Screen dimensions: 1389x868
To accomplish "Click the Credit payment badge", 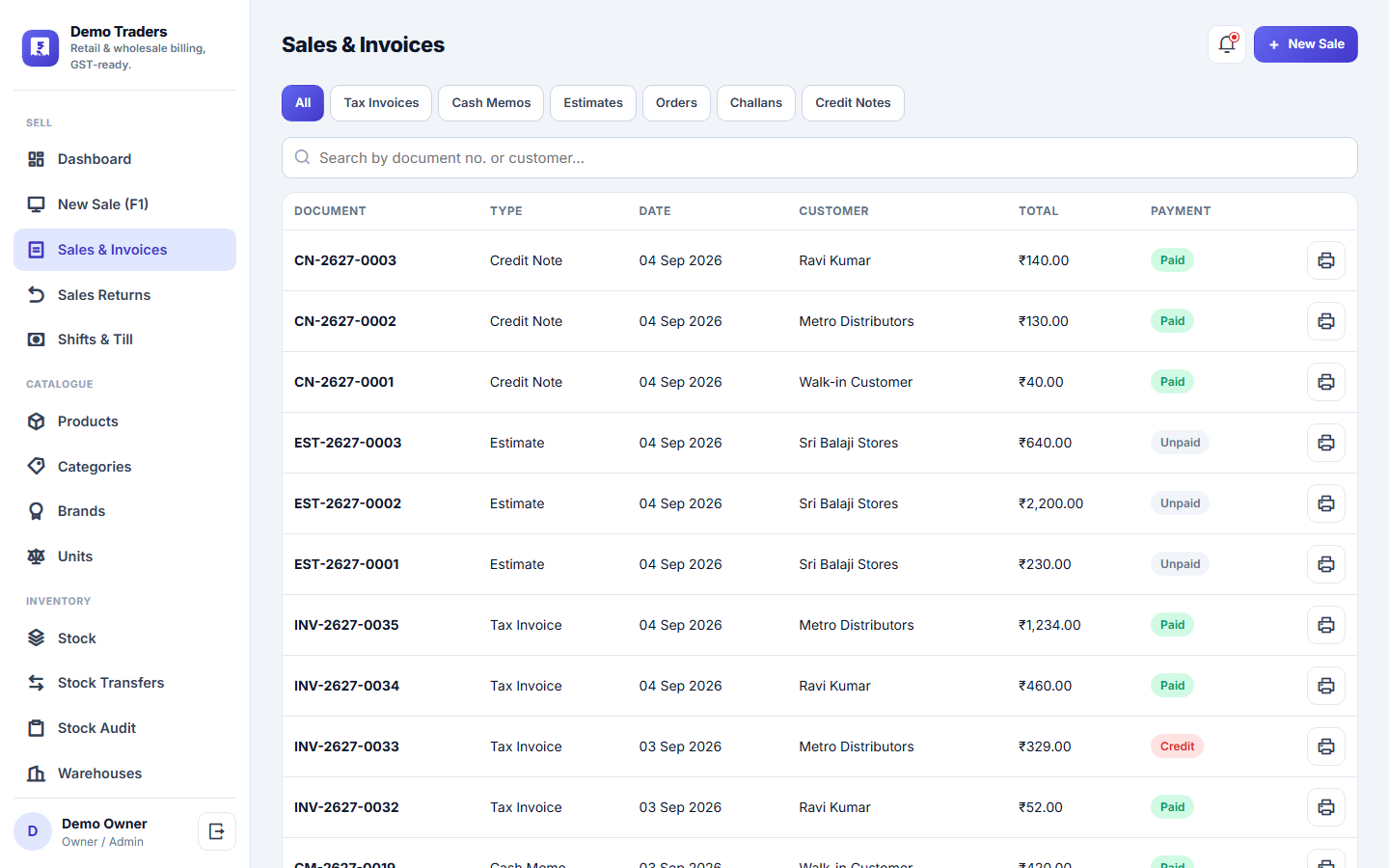I will point(1177,746).
